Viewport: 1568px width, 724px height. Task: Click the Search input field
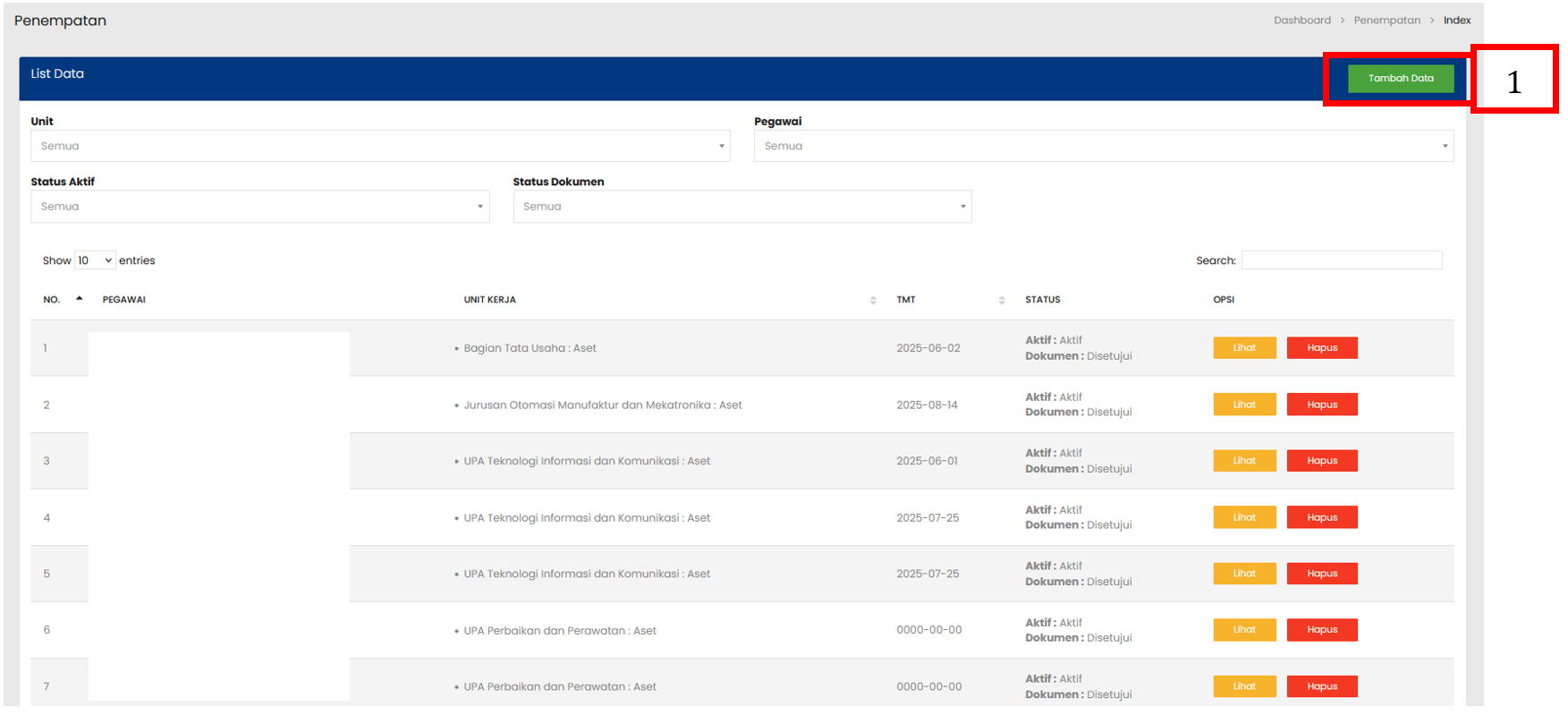1341,260
